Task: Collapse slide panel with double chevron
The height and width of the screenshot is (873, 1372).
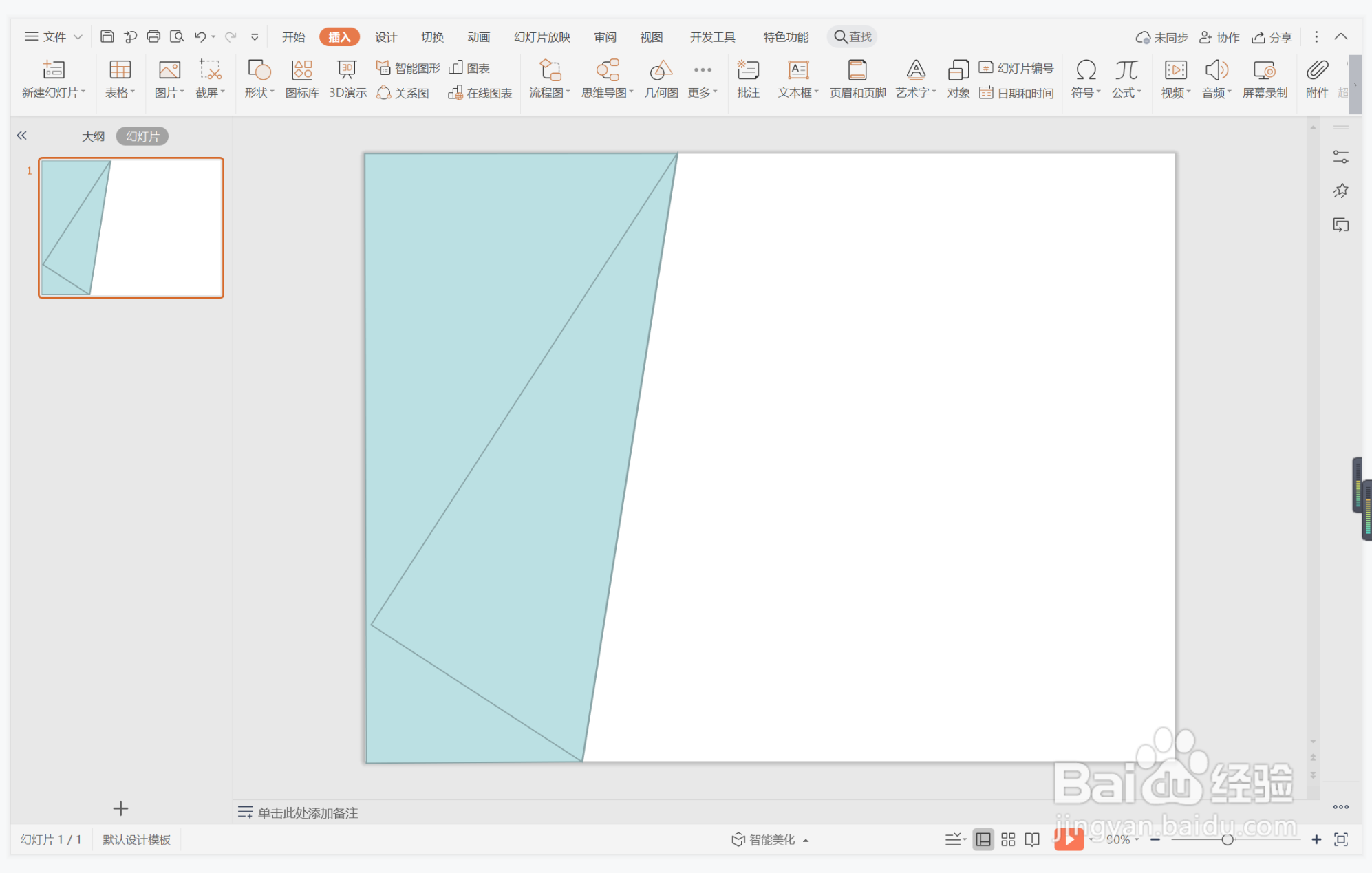Action: tap(22, 136)
